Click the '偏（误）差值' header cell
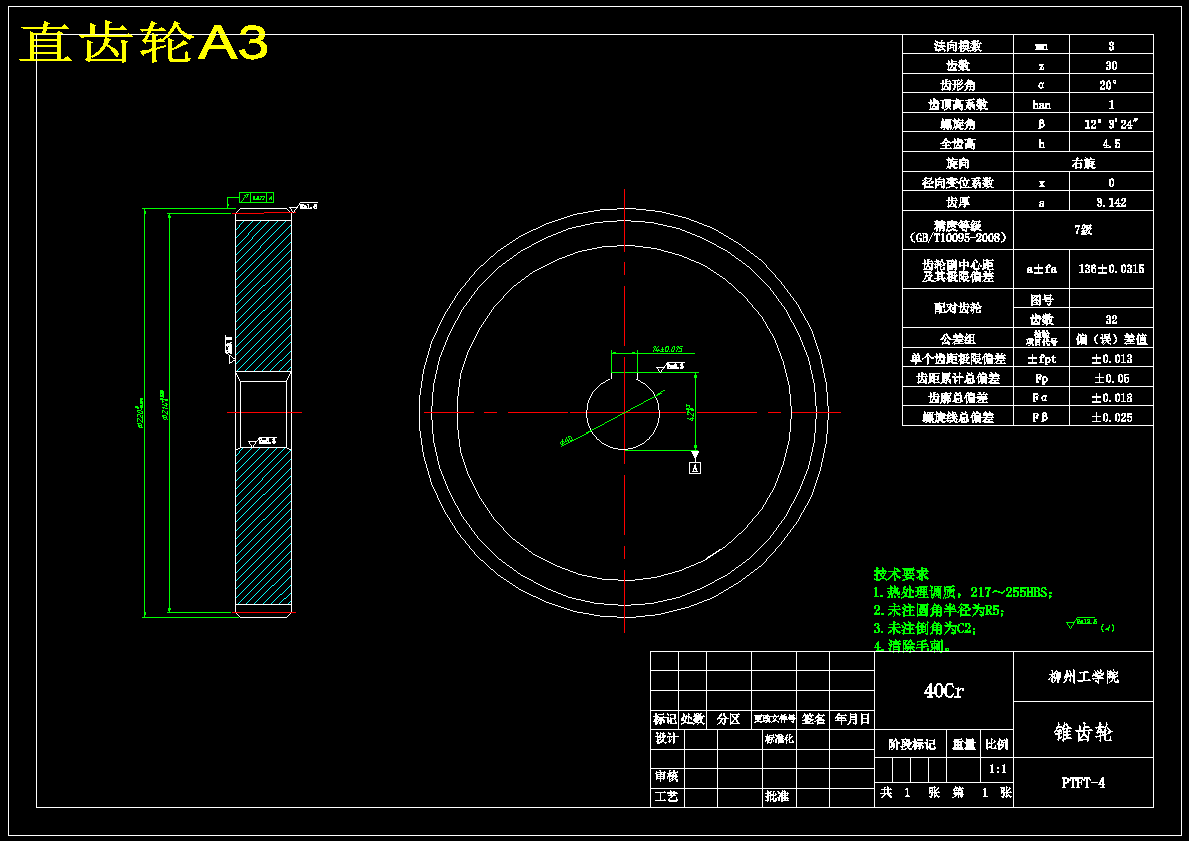The width and height of the screenshot is (1189, 841). click(1111, 339)
